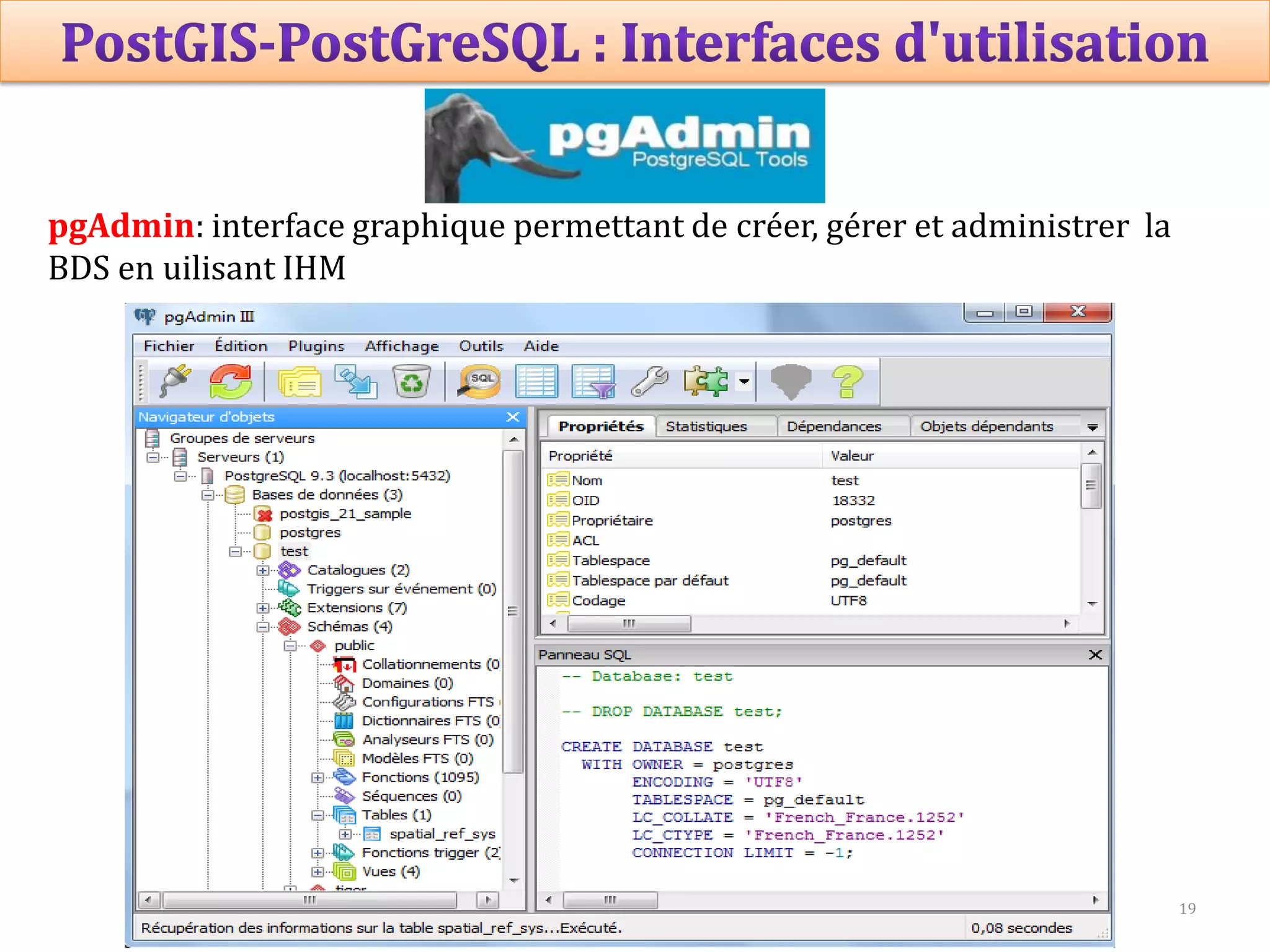1270x952 pixels.
Task: Open the plugins dropdown arrow beside puzzle icon
Action: click(x=744, y=381)
